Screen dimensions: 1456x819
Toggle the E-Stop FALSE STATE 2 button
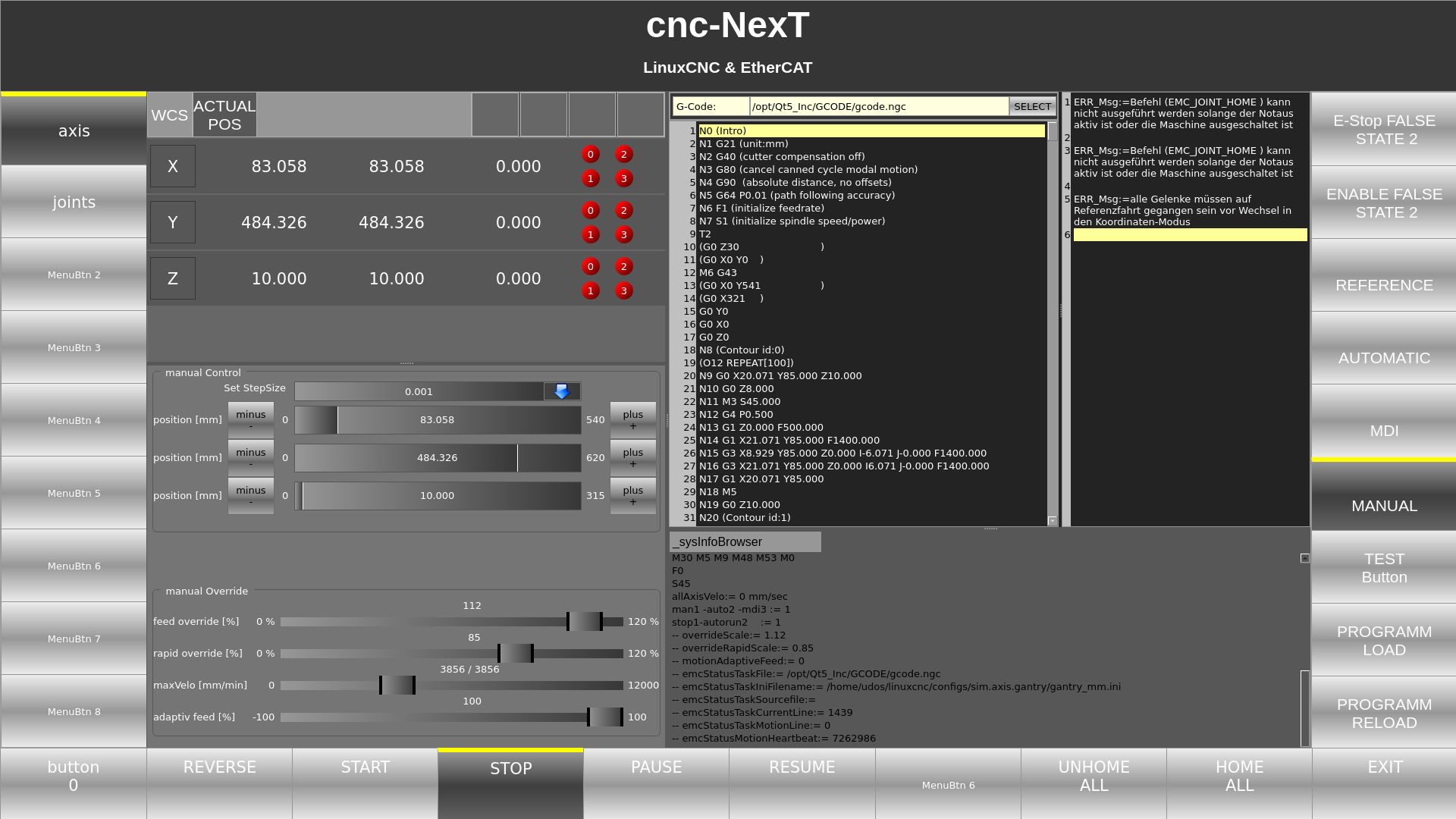point(1384,130)
